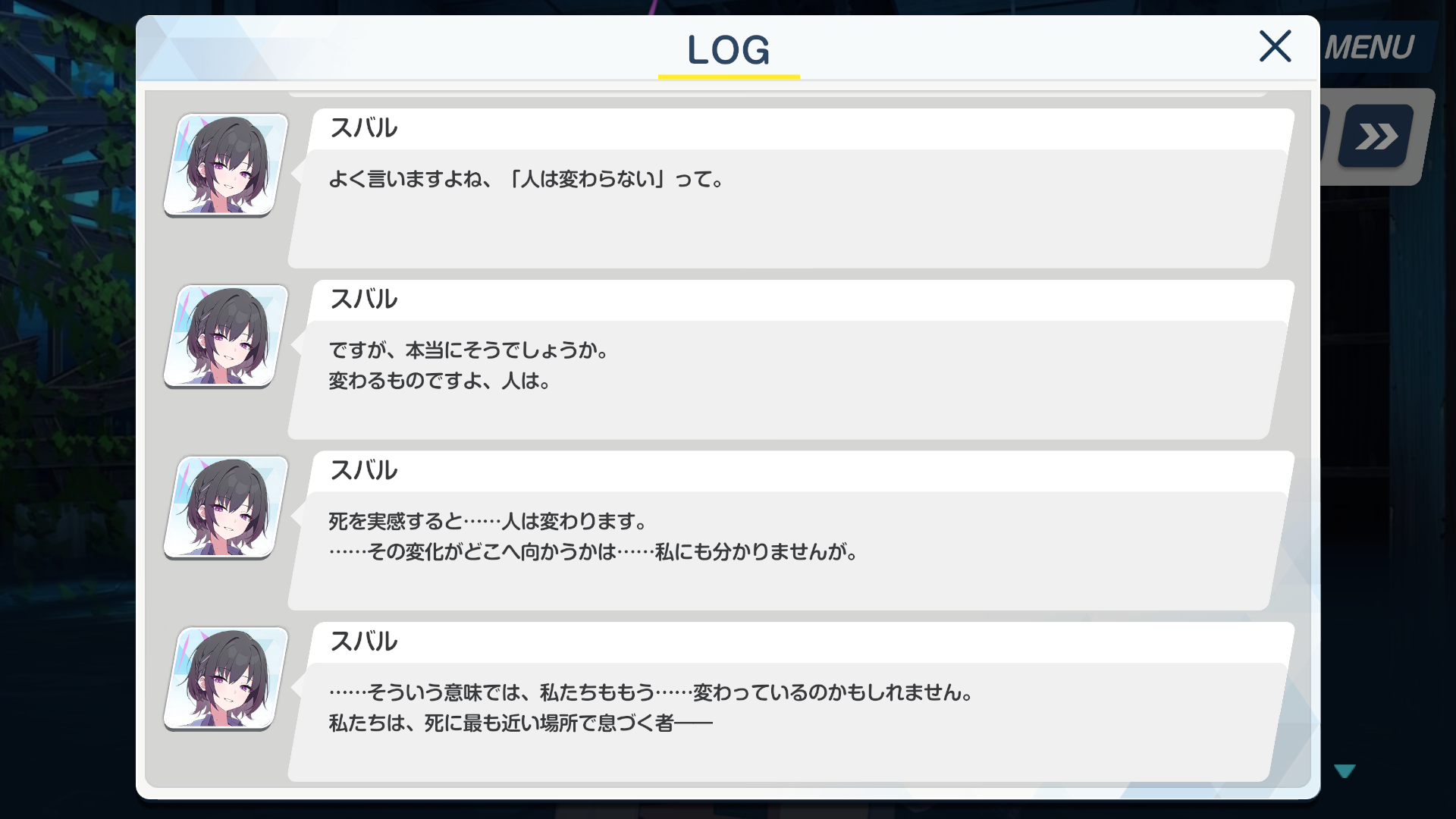1456x819 pixels.
Task: Select the line 変わるものですよ、人は。
Action: click(x=440, y=381)
